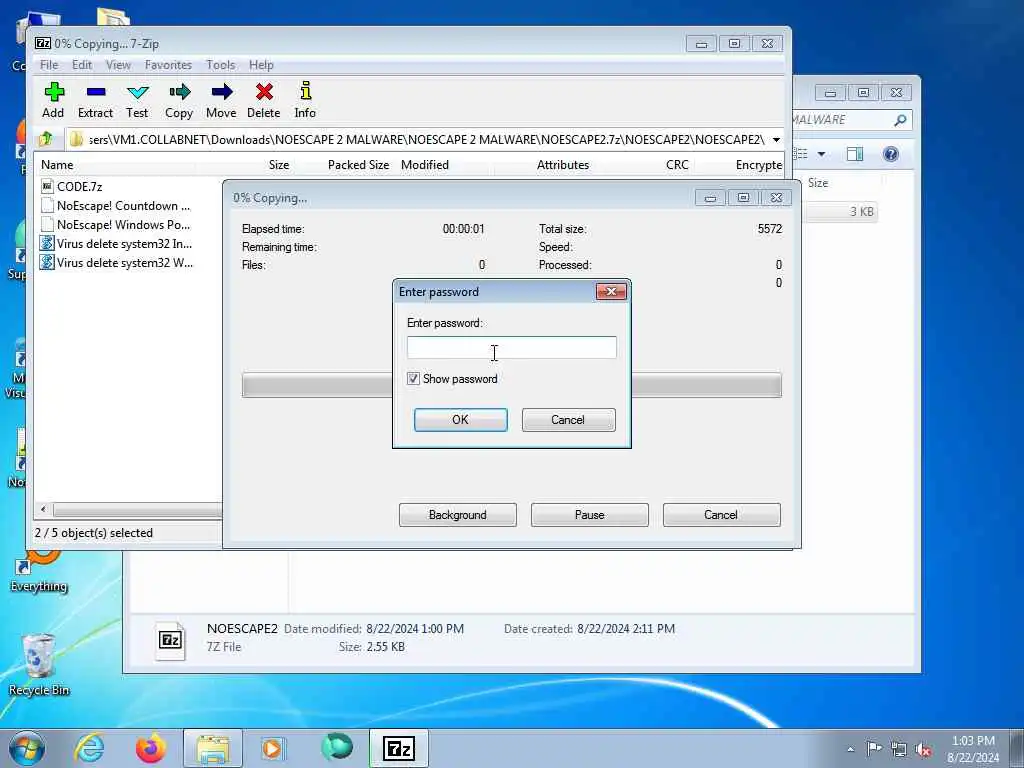This screenshot has height=768, width=1024.
Task: Open File Explorer from the taskbar
Action: [213, 748]
